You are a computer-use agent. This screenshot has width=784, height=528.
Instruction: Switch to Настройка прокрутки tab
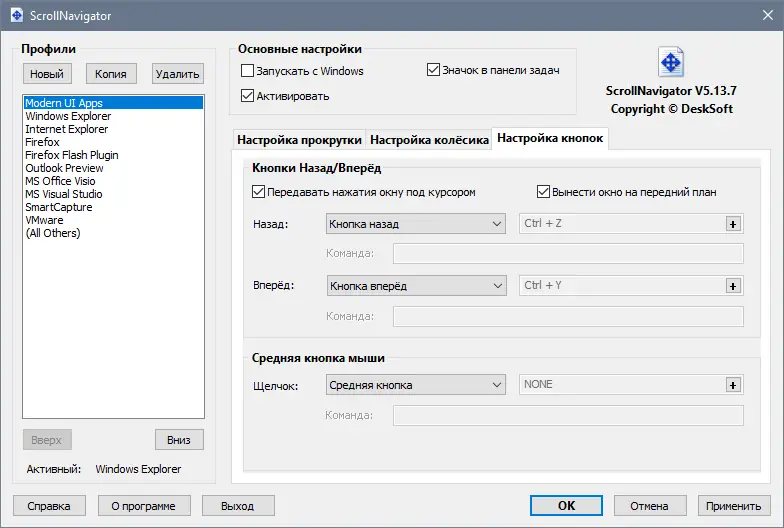[299, 140]
